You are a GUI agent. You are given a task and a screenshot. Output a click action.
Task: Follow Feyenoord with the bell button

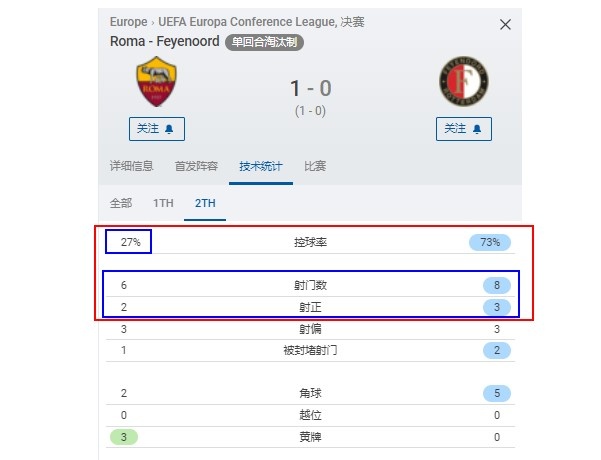pyautogui.click(x=464, y=129)
